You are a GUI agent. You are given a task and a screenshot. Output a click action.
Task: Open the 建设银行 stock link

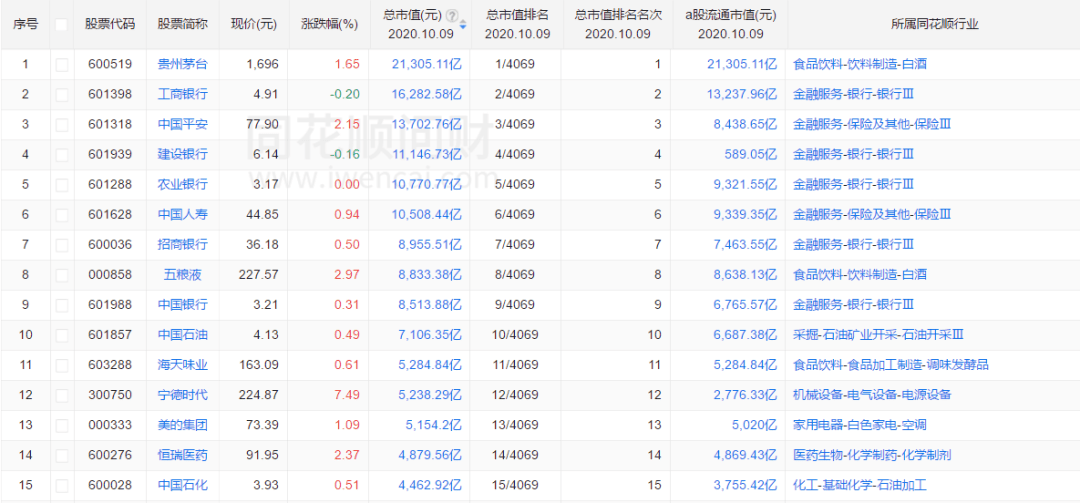point(183,154)
